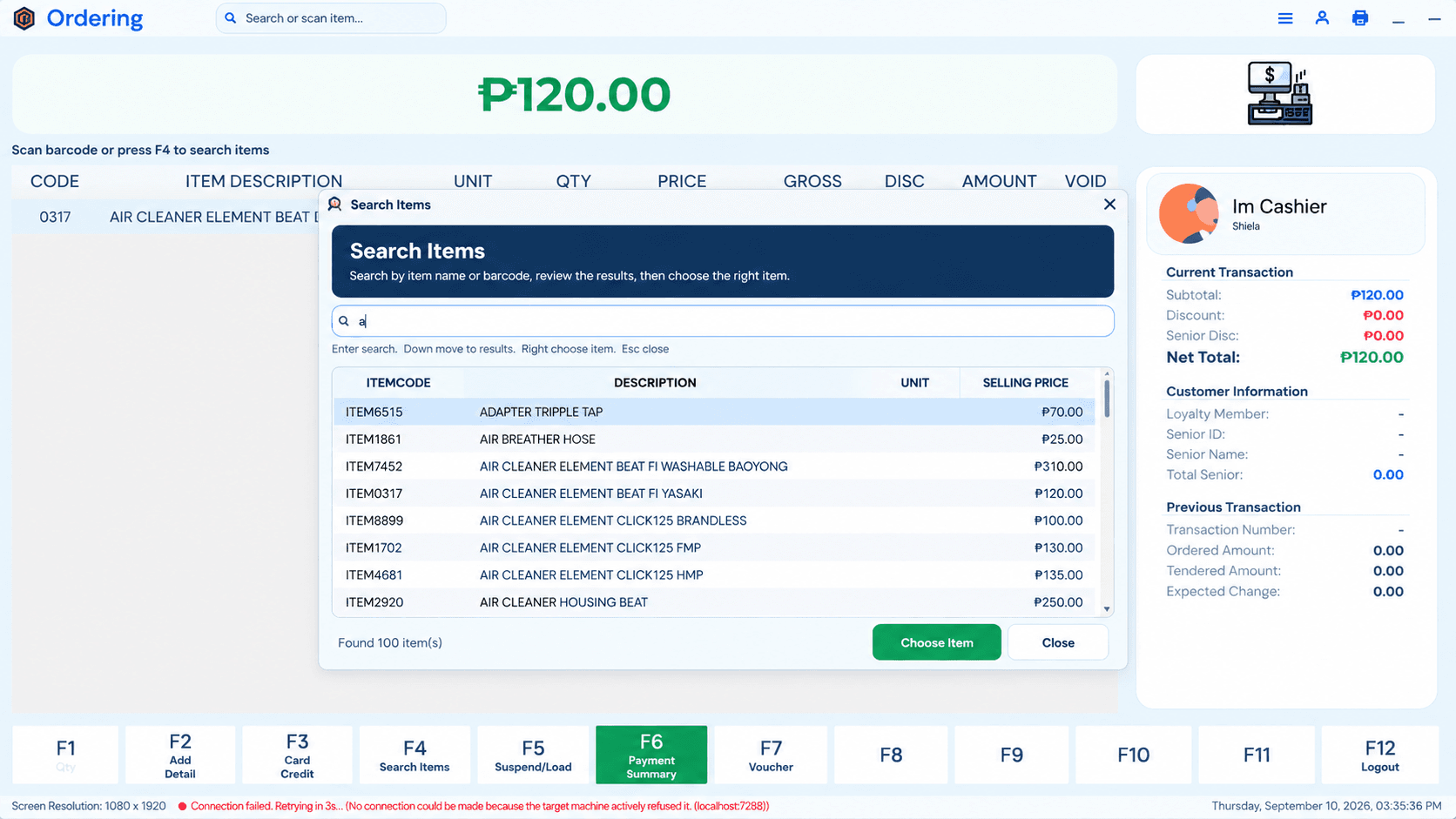Select the ADAPTER TRIPPLE TAP row
This screenshot has width=1456, height=819.
pos(714,412)
